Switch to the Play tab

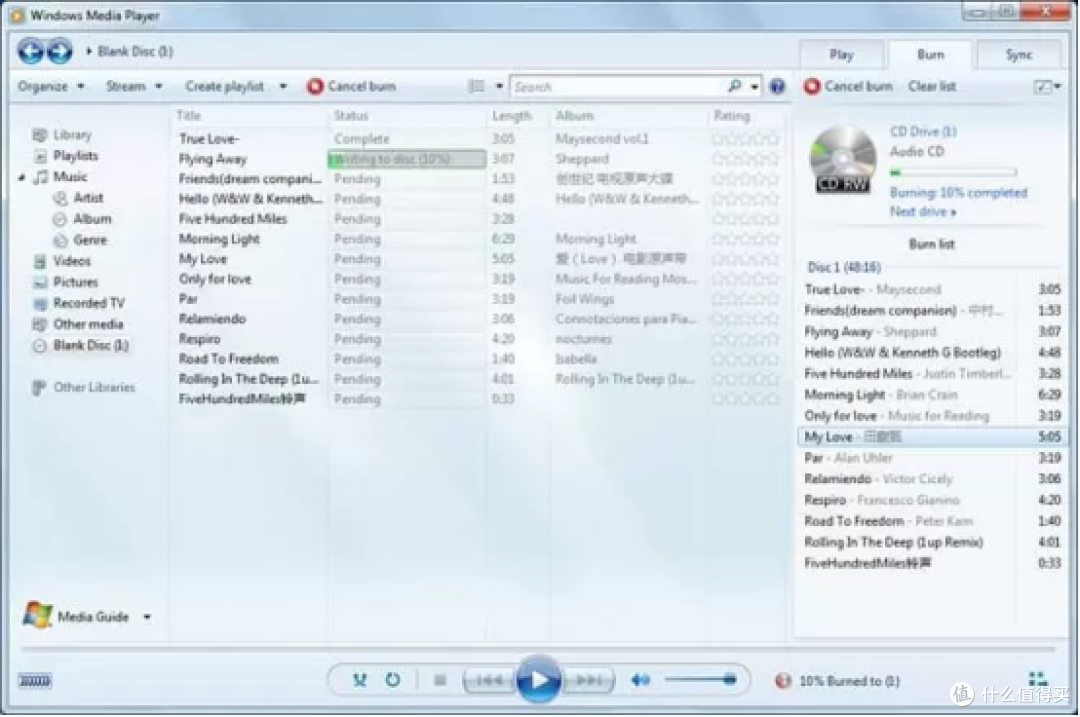tap(841, 54)
